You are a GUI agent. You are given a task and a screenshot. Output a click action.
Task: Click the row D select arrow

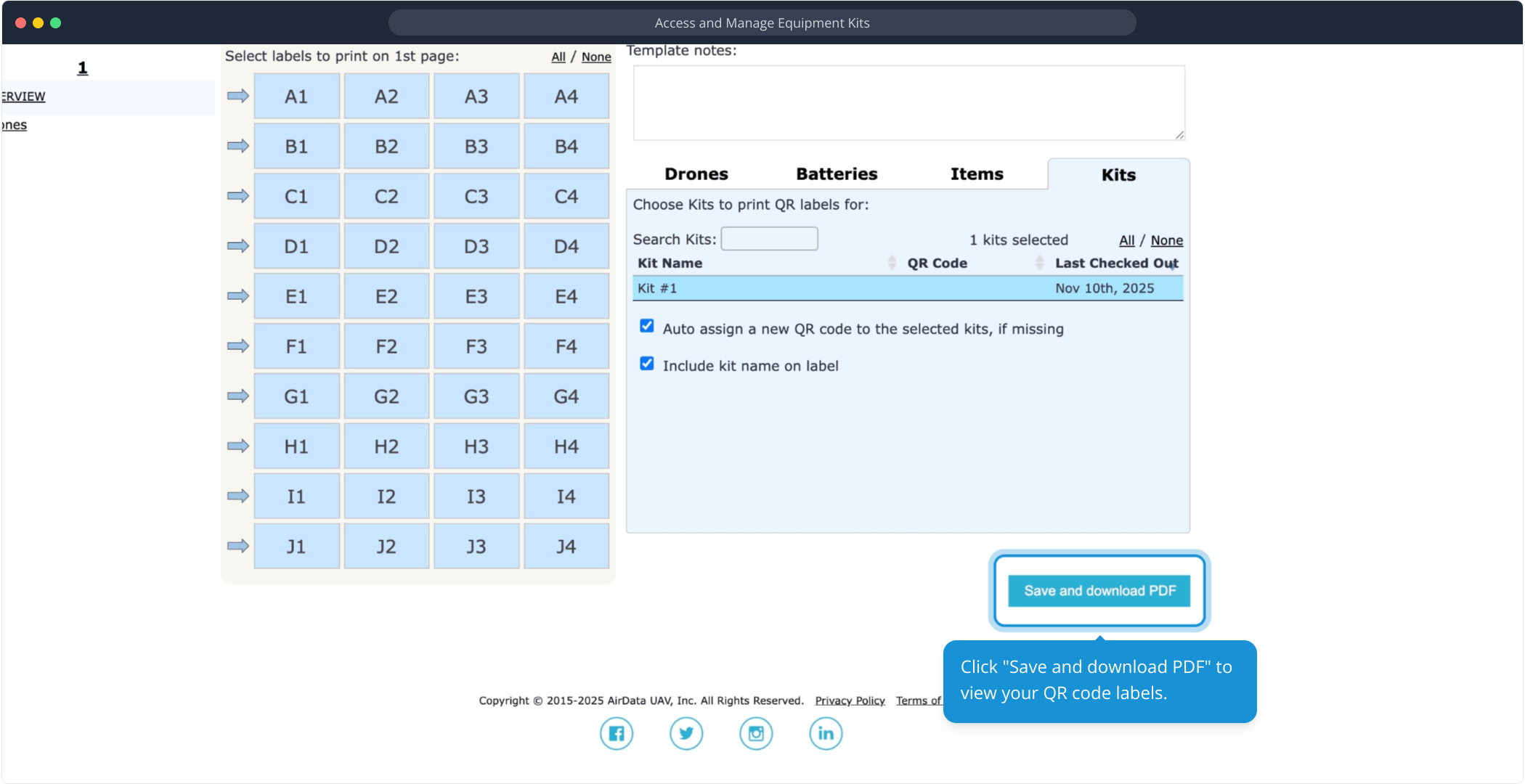237,246
